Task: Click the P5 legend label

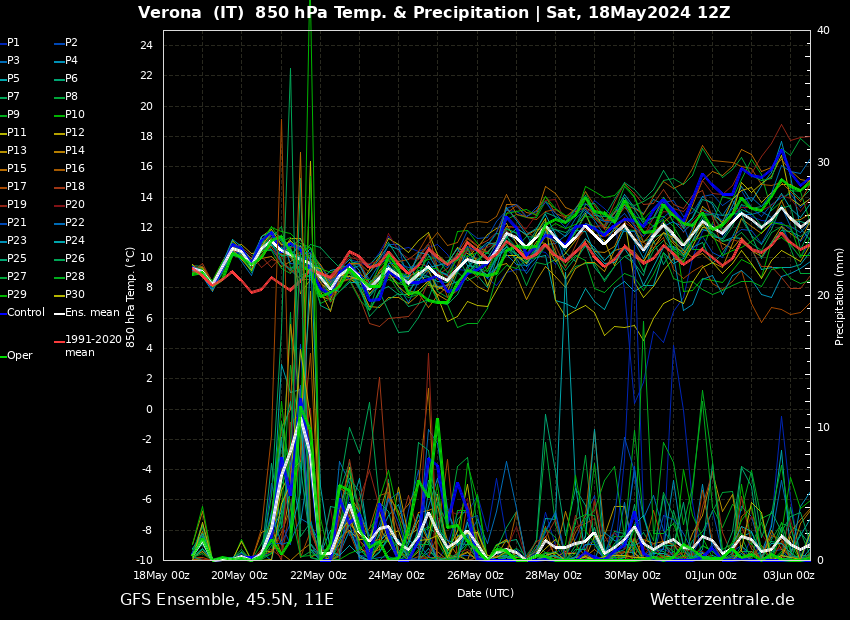Action: (13, 79)
